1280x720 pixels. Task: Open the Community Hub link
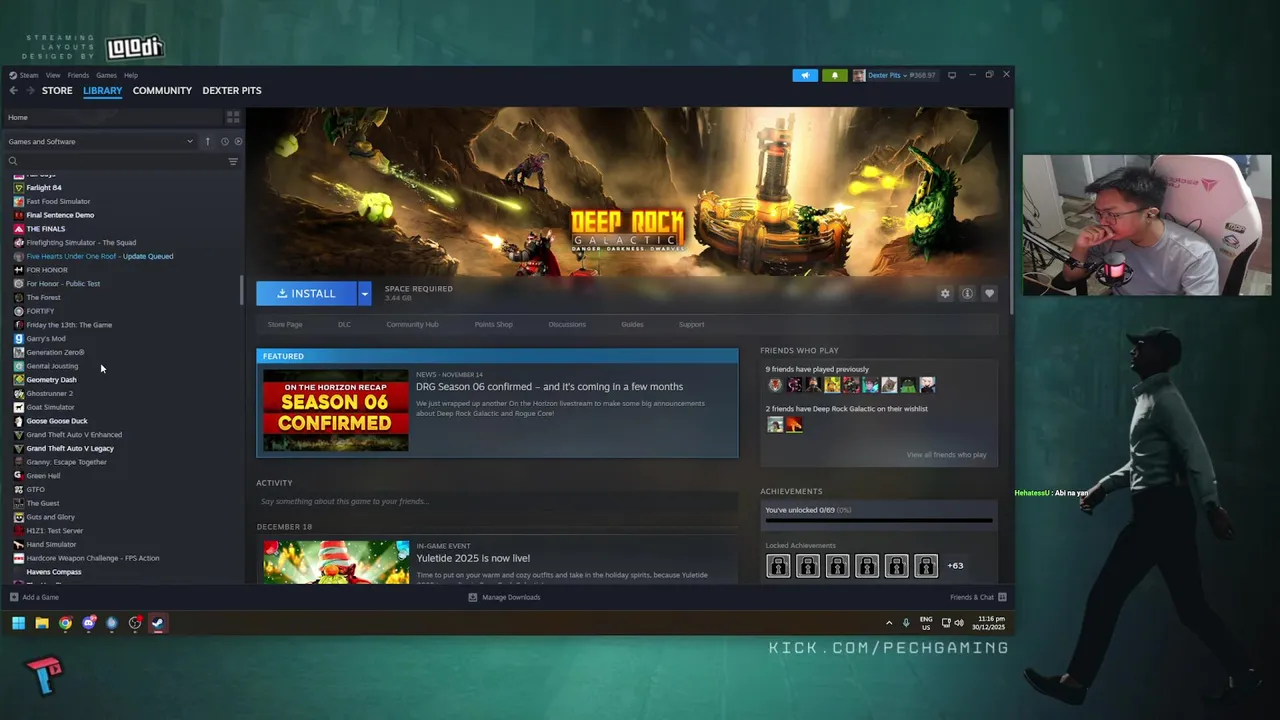pos(412,324)
